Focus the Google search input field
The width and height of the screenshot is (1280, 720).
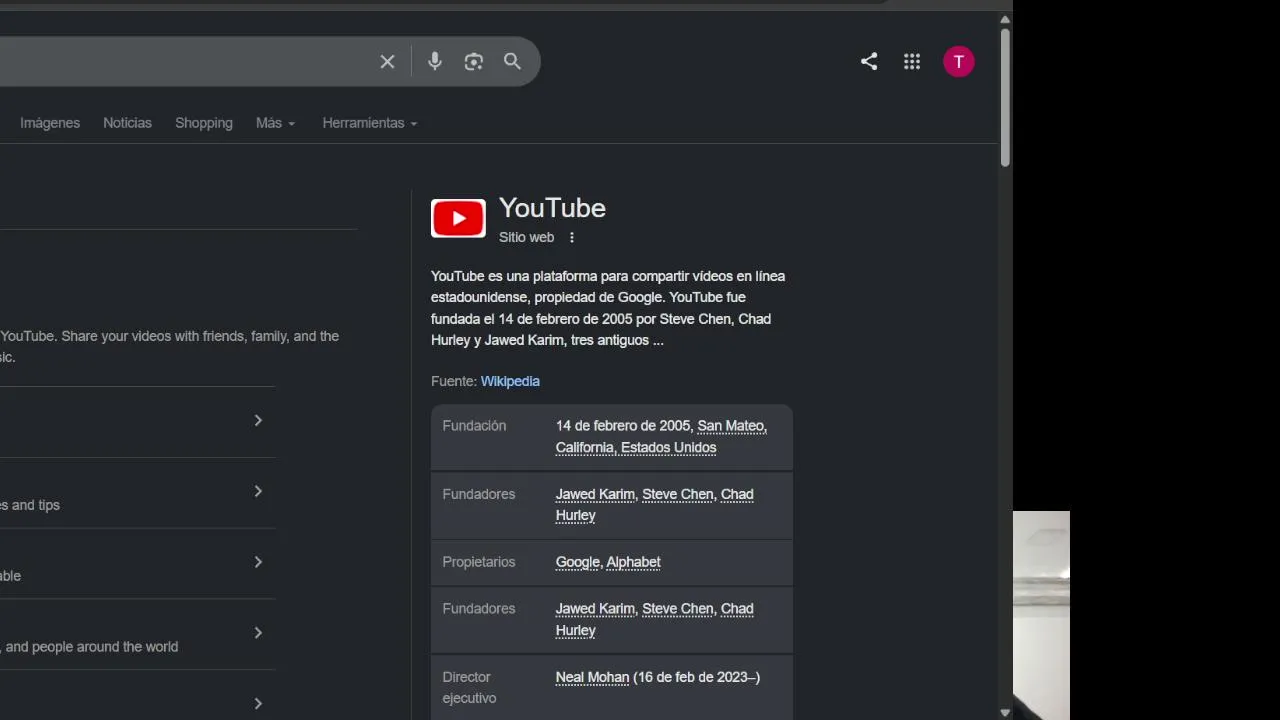click(x=185, y=62)
